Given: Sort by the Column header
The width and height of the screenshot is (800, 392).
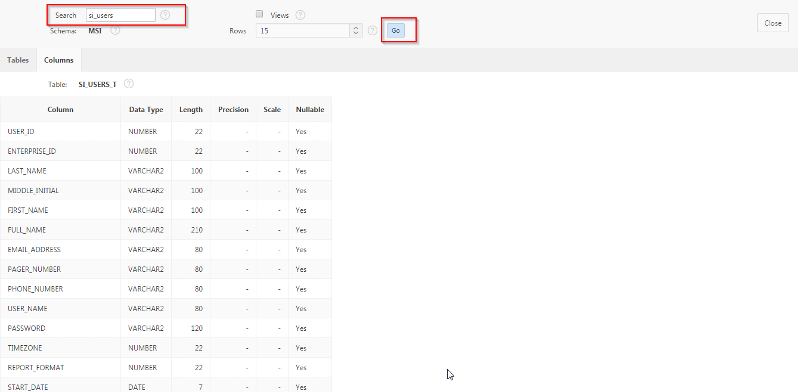Looking at the screenshot, I should point(60,110).
